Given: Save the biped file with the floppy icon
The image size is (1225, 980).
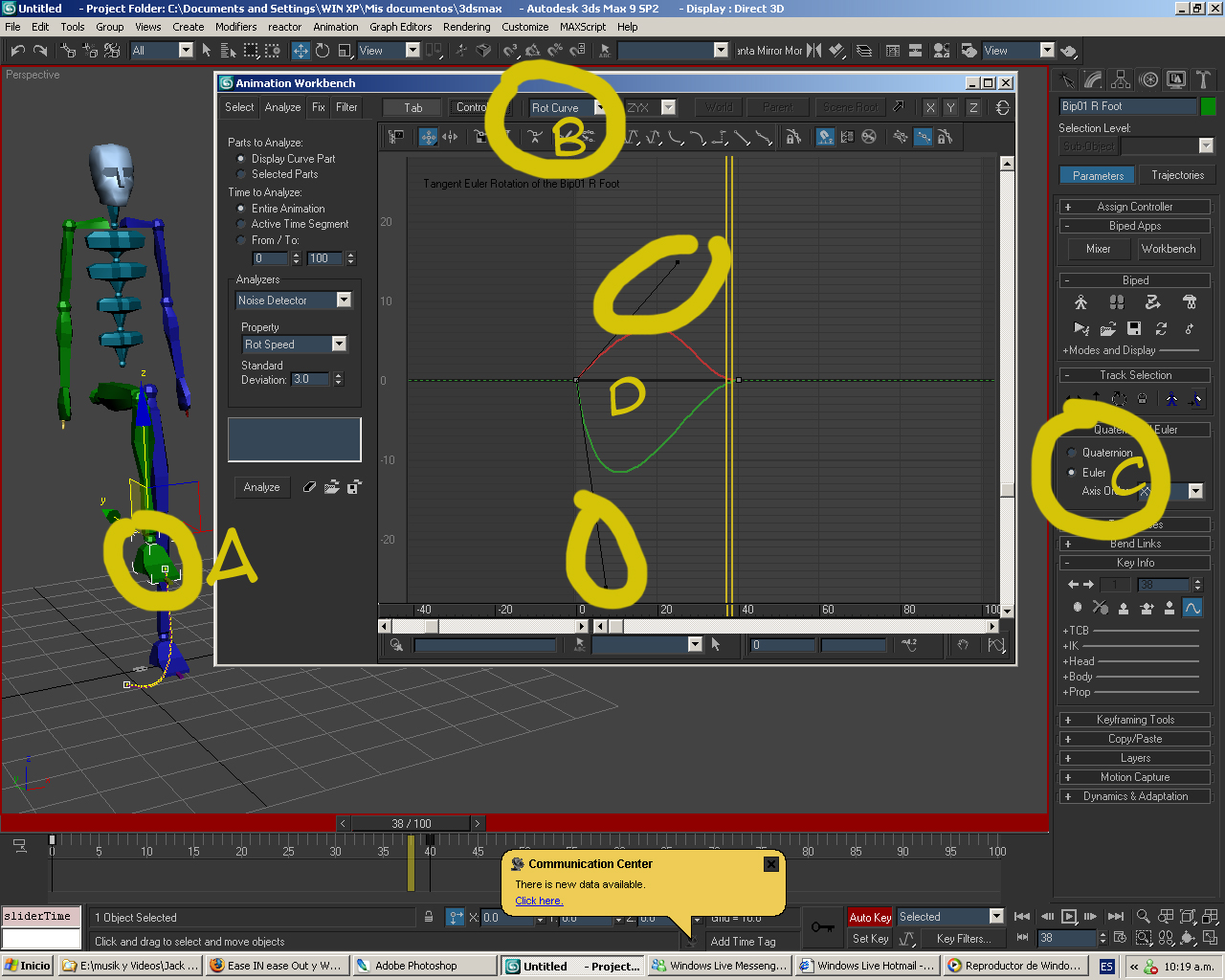Looking at the screenshot, I should point(1134,329).
